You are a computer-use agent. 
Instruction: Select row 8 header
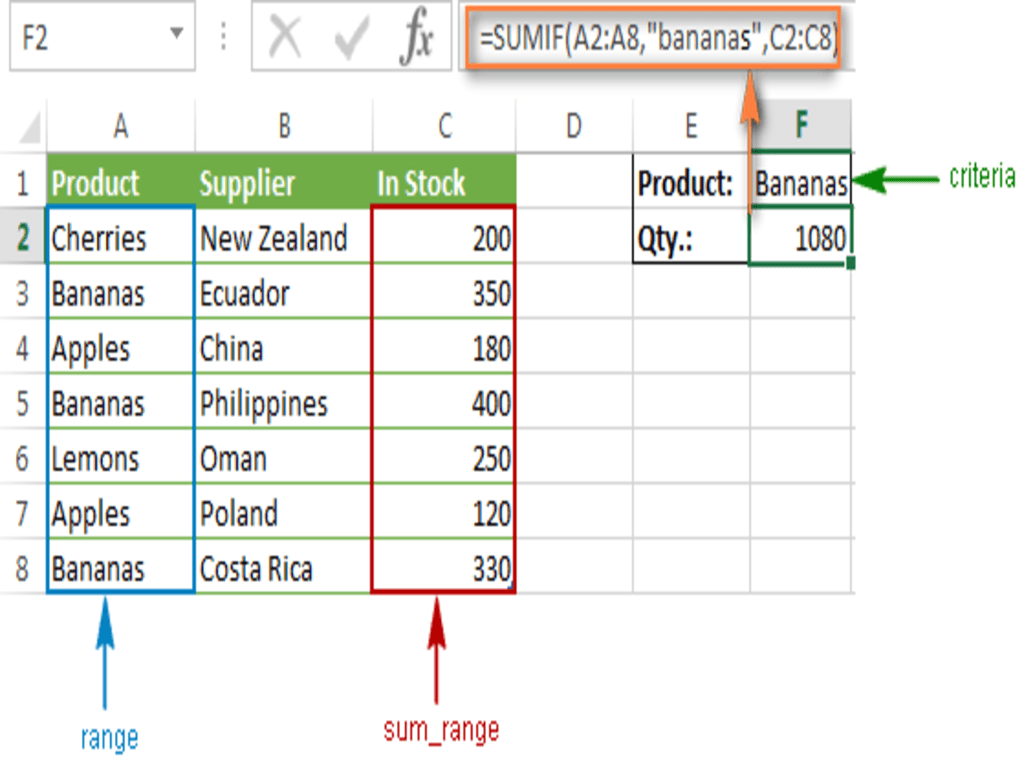pos(22,569)
